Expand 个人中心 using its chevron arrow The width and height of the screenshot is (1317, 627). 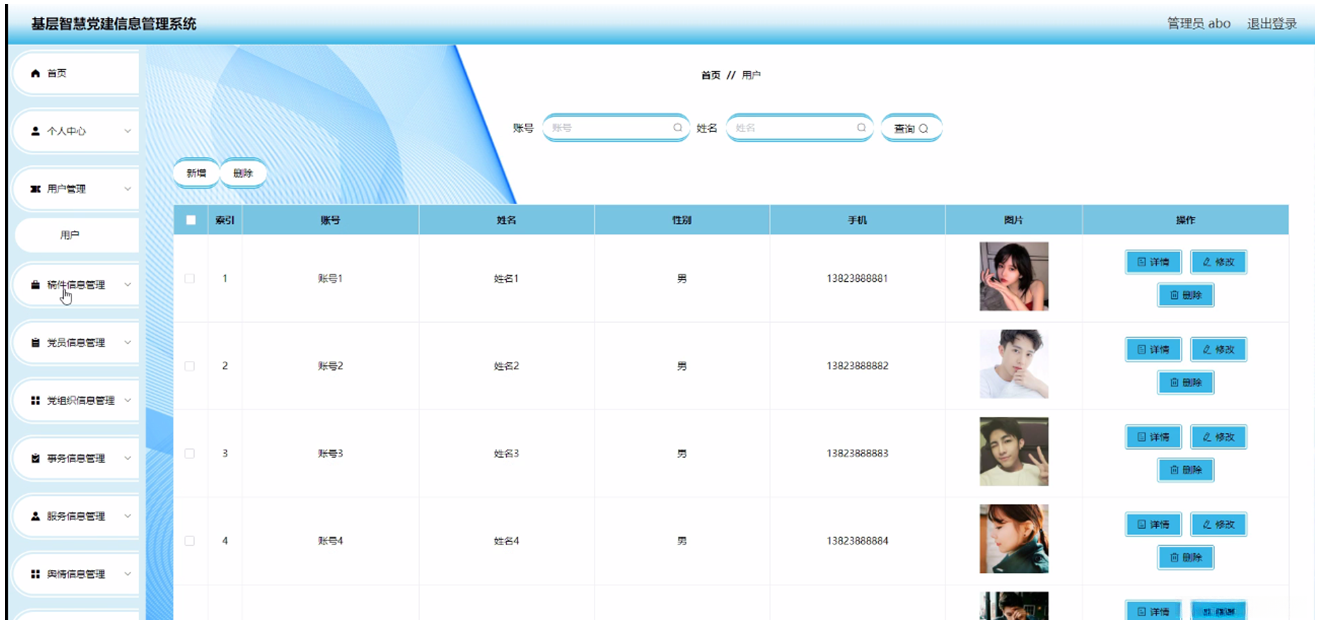click(127, 131)
